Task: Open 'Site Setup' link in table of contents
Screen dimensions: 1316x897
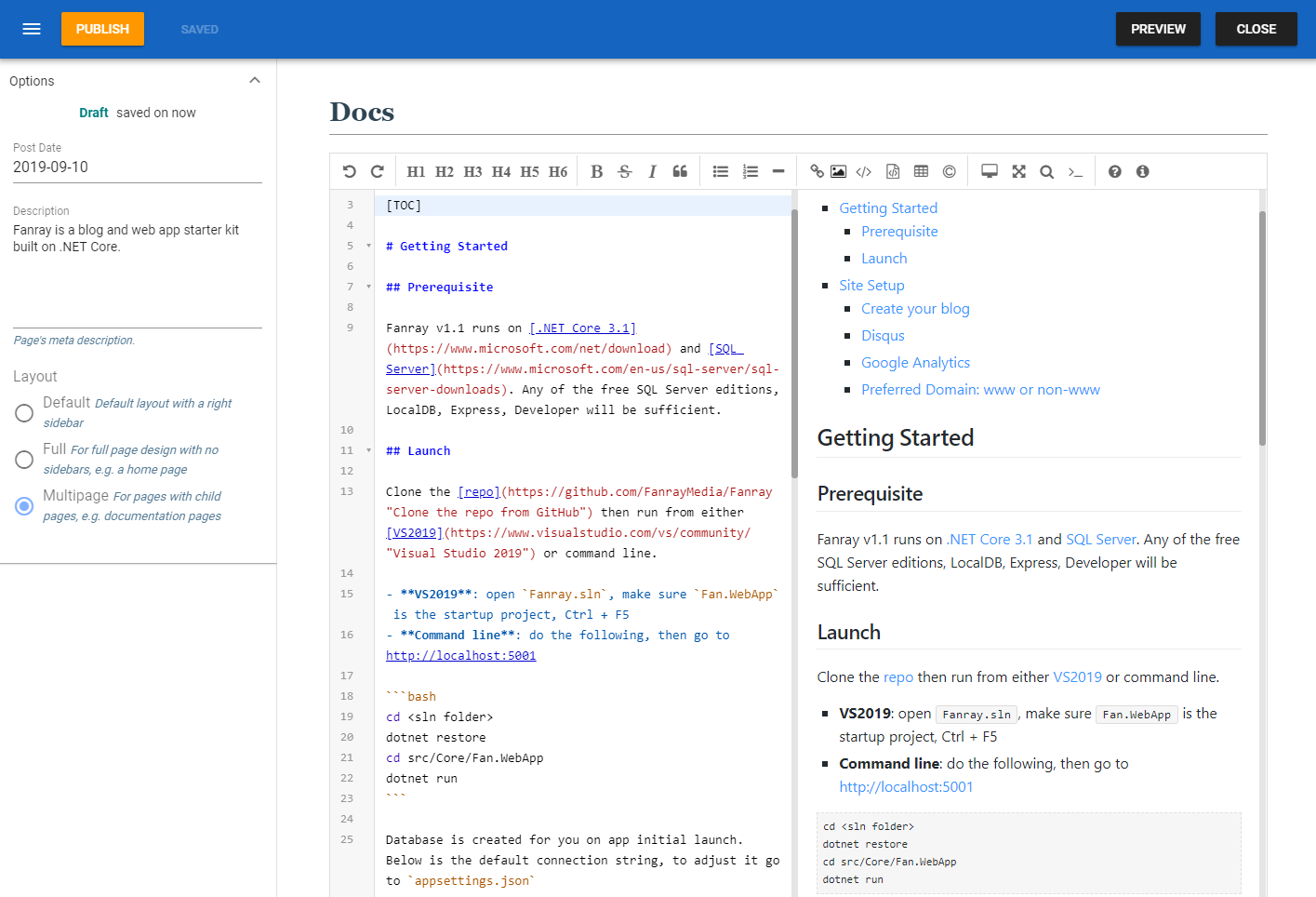Action: coord(871,286)
